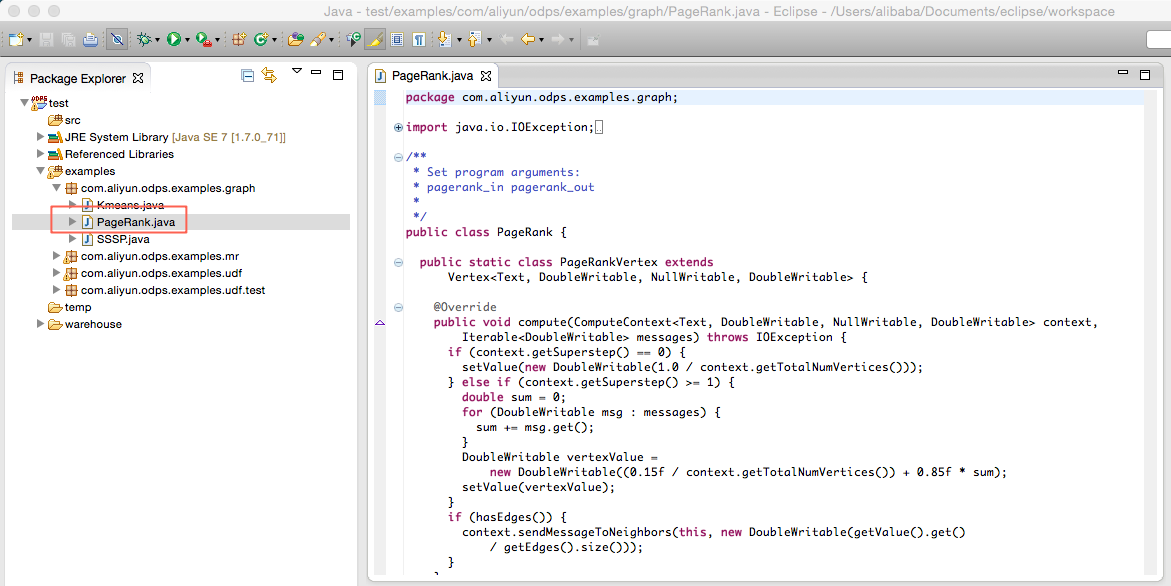Viewport: 1171px width, 586px height.
Task: Toggle Mark Occurrences highlighter
Action: click(375, 40)
